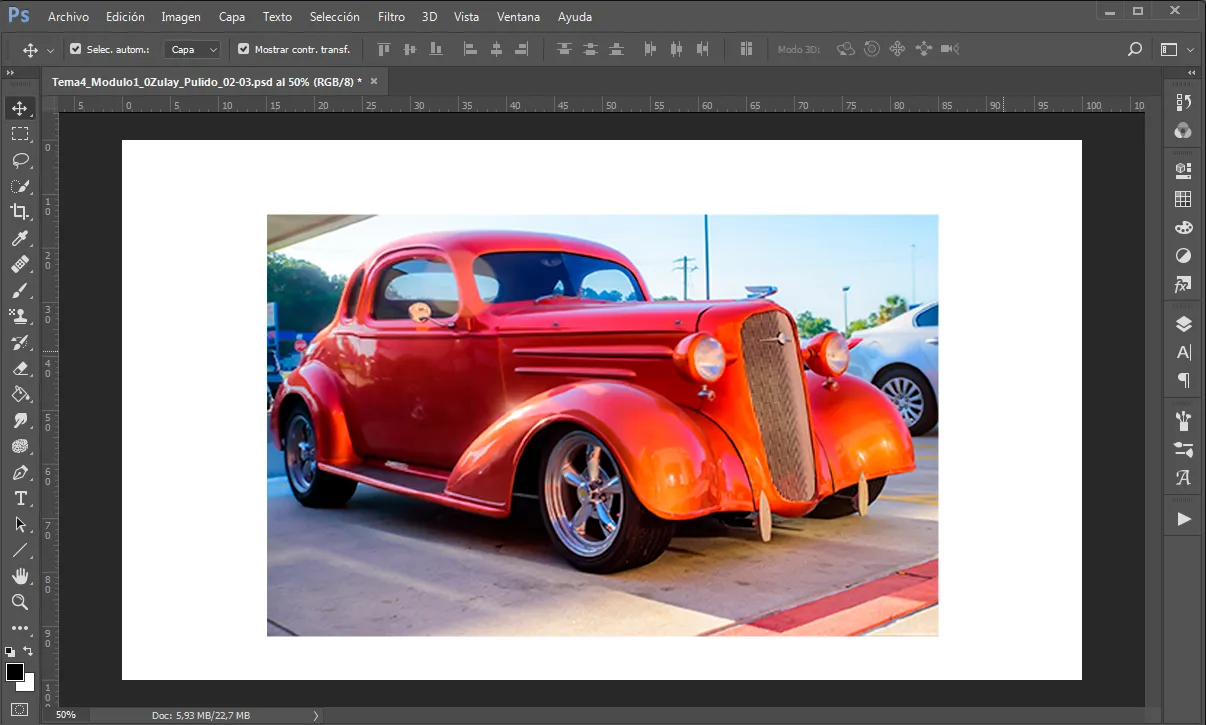Select the Zoom tool
1206x725 pixels.
coord(20,602)
